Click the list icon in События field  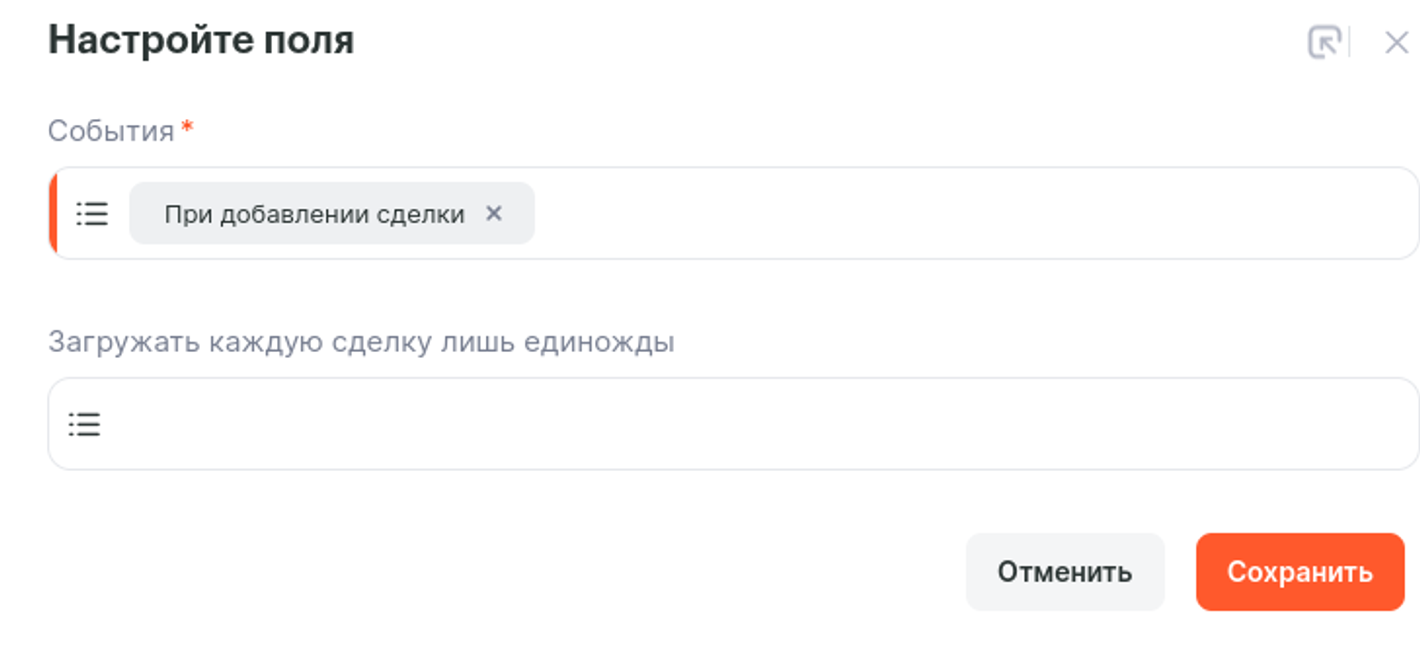pyautogui.click(x=92, y=213)
